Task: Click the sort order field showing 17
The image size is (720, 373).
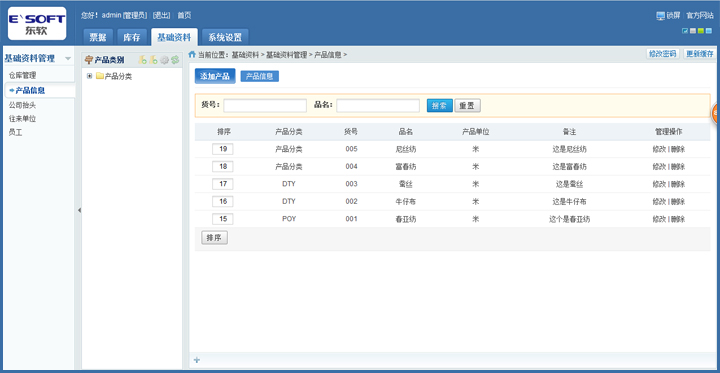Action: [223, 184]
